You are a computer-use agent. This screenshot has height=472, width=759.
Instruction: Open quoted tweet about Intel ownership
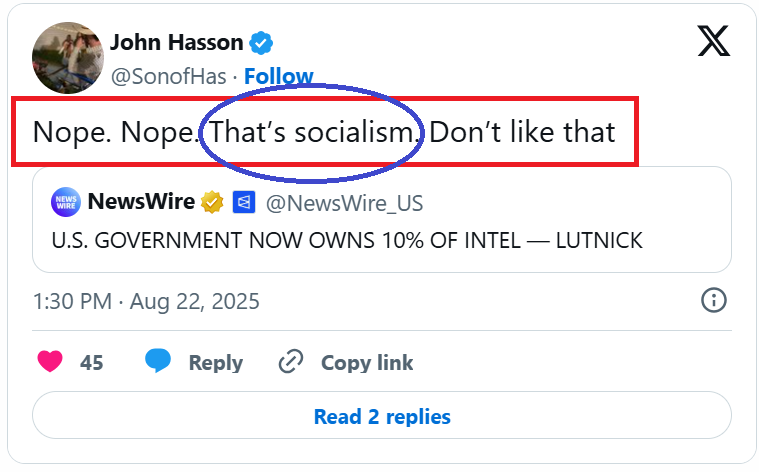coord(346,241)
